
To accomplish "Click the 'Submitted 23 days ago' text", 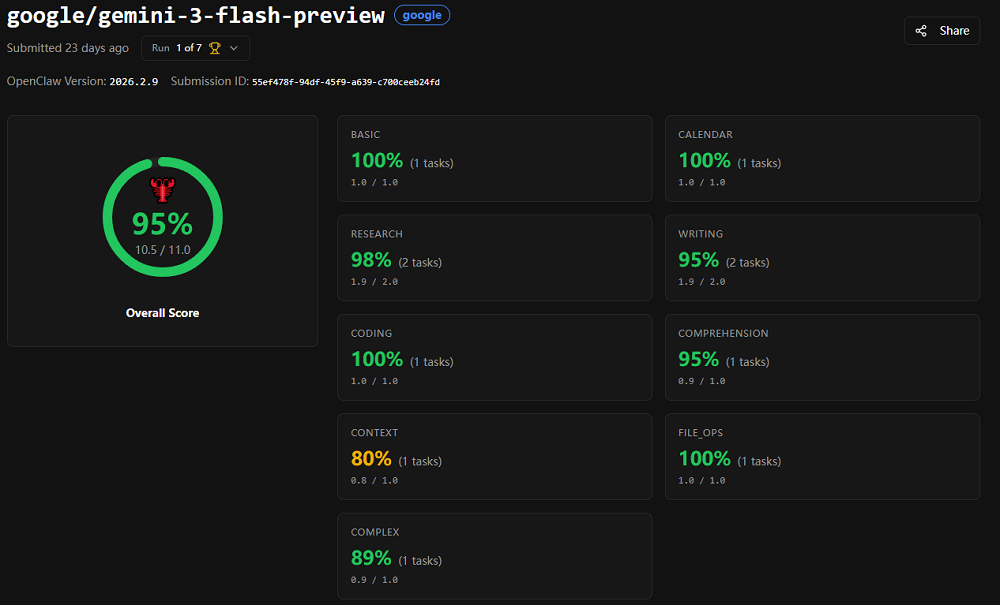I will point(68,48).
